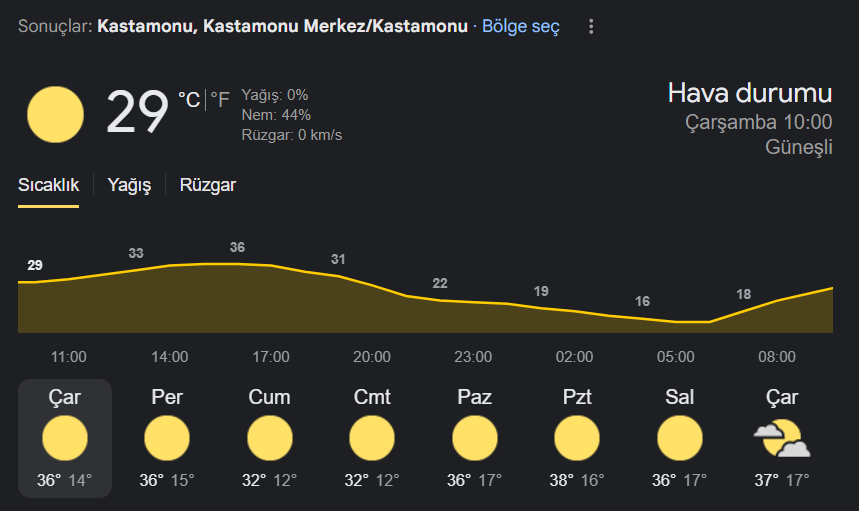Click the 17:00 point on temperature graph
Image resolution: width=859 pixels, height=511 pixels.
(271, 266)
